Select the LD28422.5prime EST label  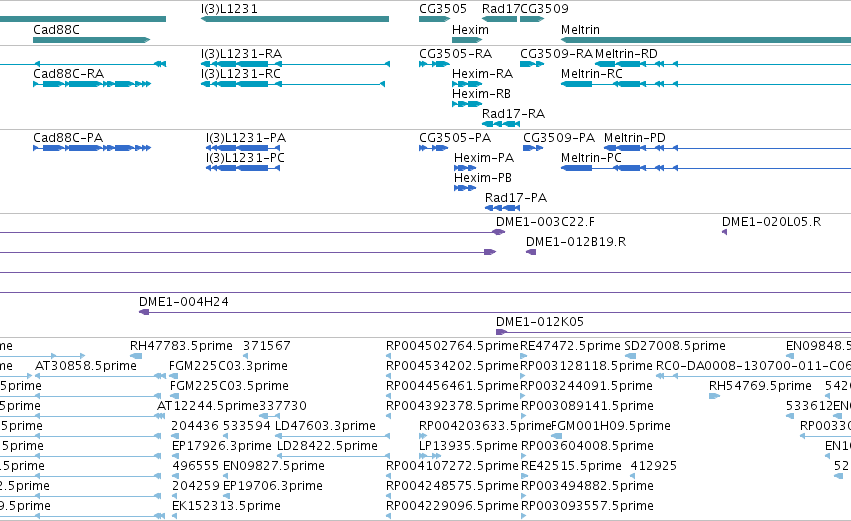point(327,446)
